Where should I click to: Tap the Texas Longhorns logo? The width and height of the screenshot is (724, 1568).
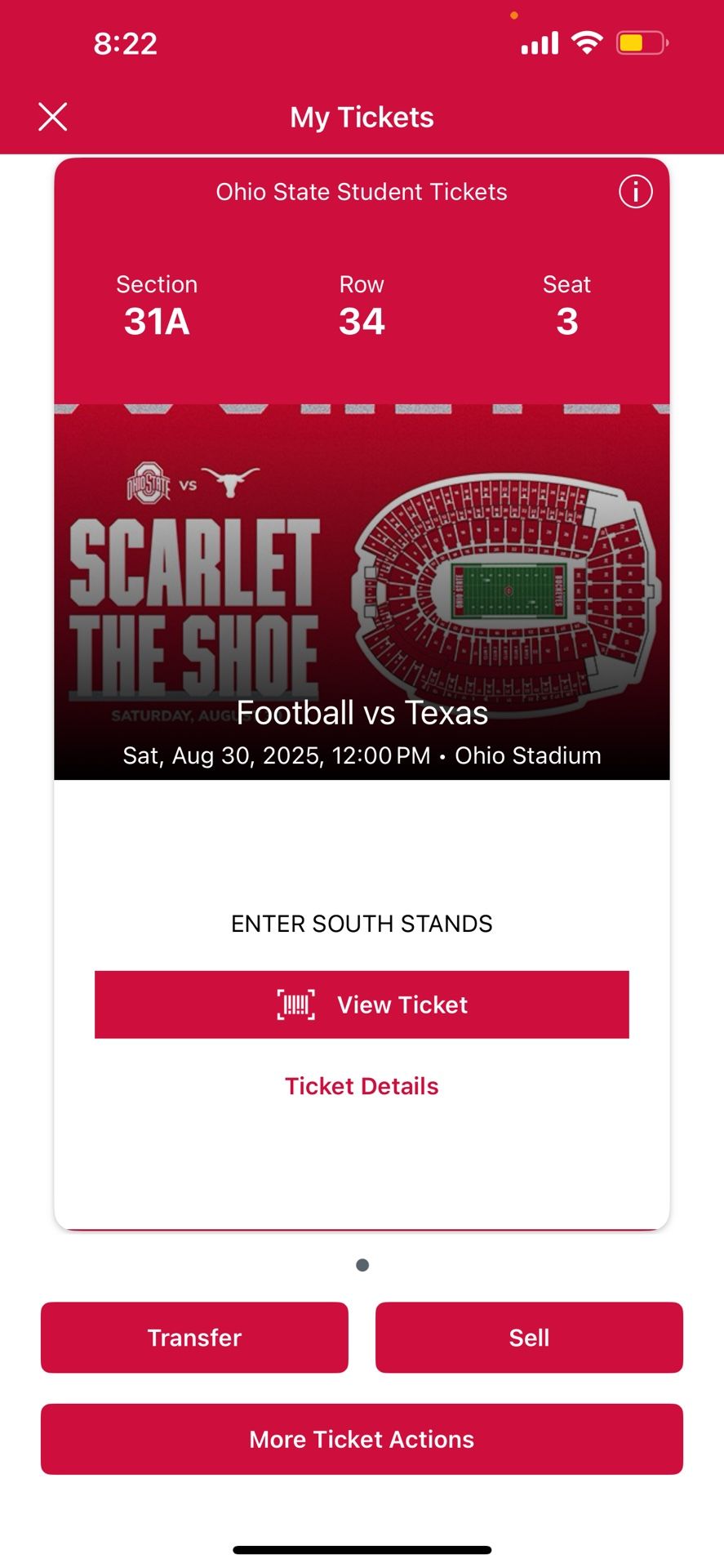pyautogui.click(x=231, y=482)
